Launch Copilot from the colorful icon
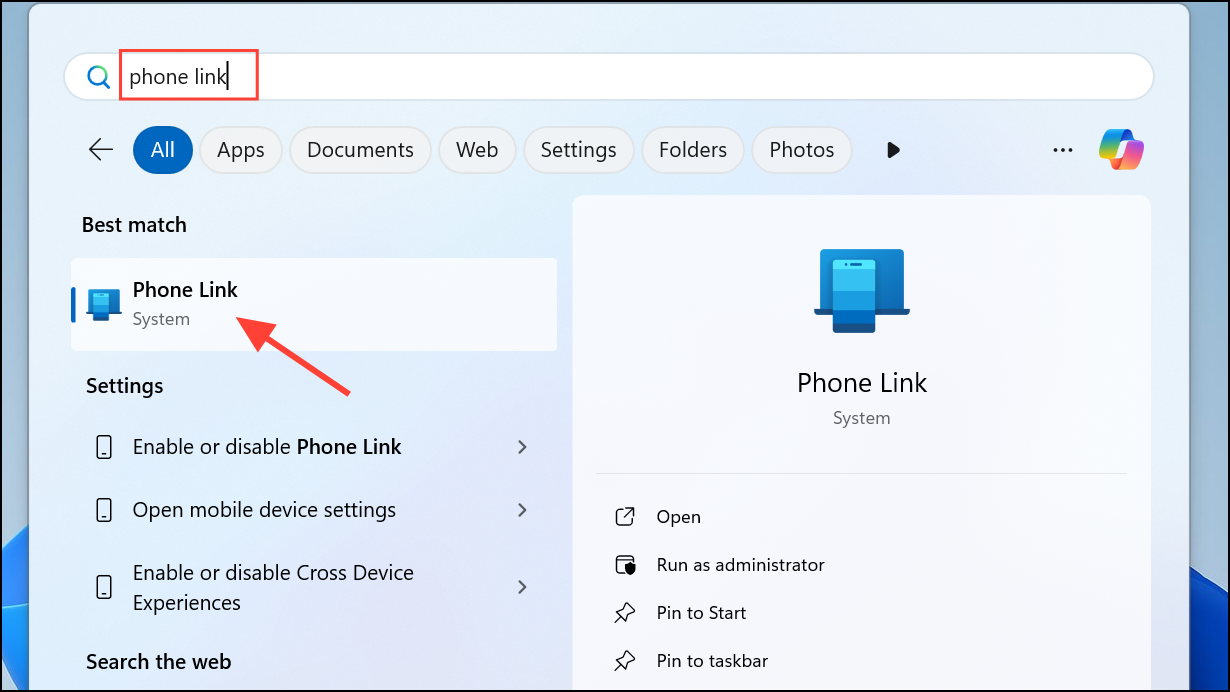The width and height of the screenshot is (1230, 692). 1121,150
